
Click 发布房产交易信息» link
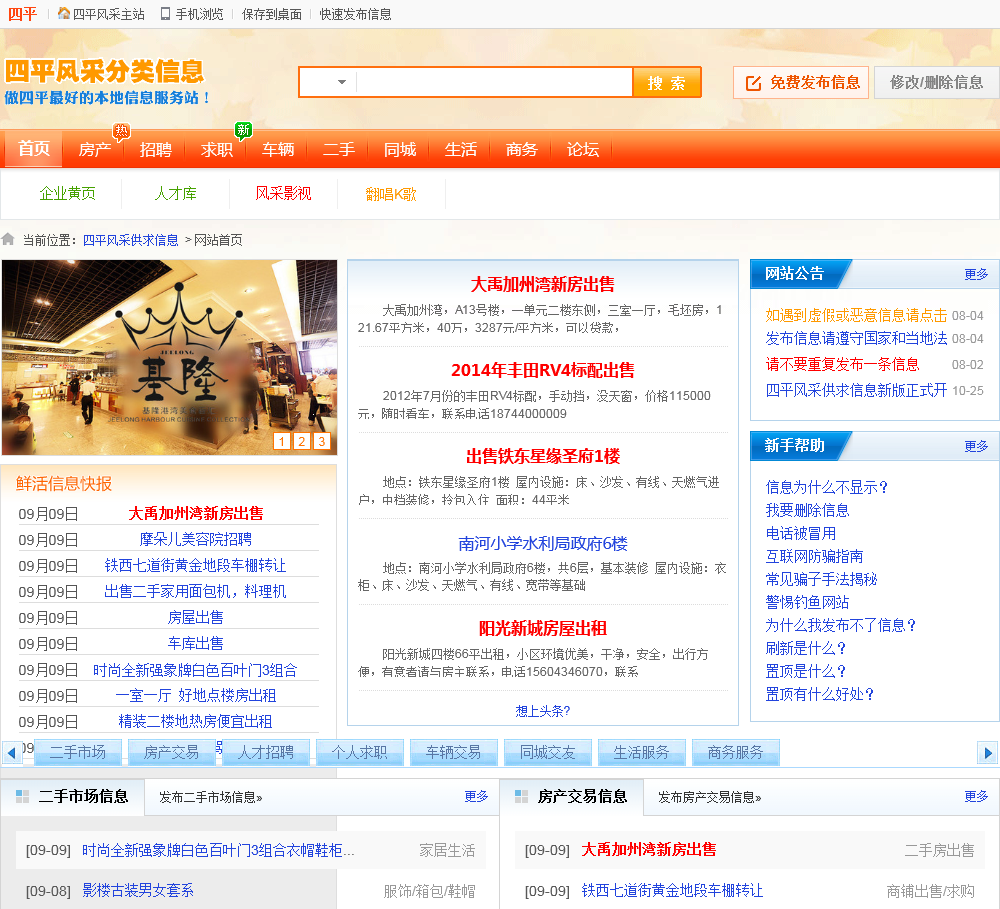click(x=710, y=797)
